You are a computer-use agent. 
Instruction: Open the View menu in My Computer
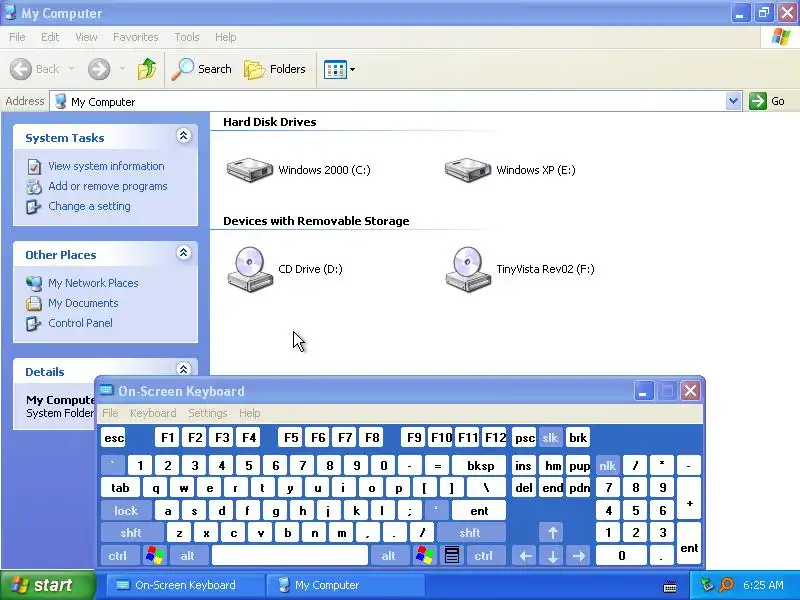point(86,37)
